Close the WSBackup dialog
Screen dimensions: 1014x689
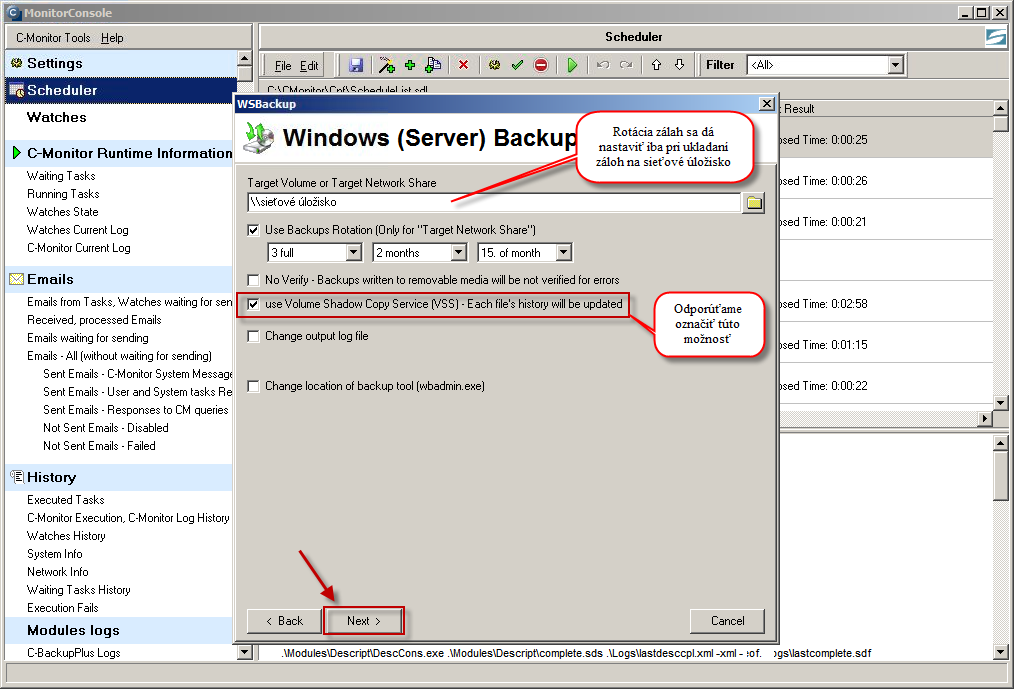click(766, 104)
